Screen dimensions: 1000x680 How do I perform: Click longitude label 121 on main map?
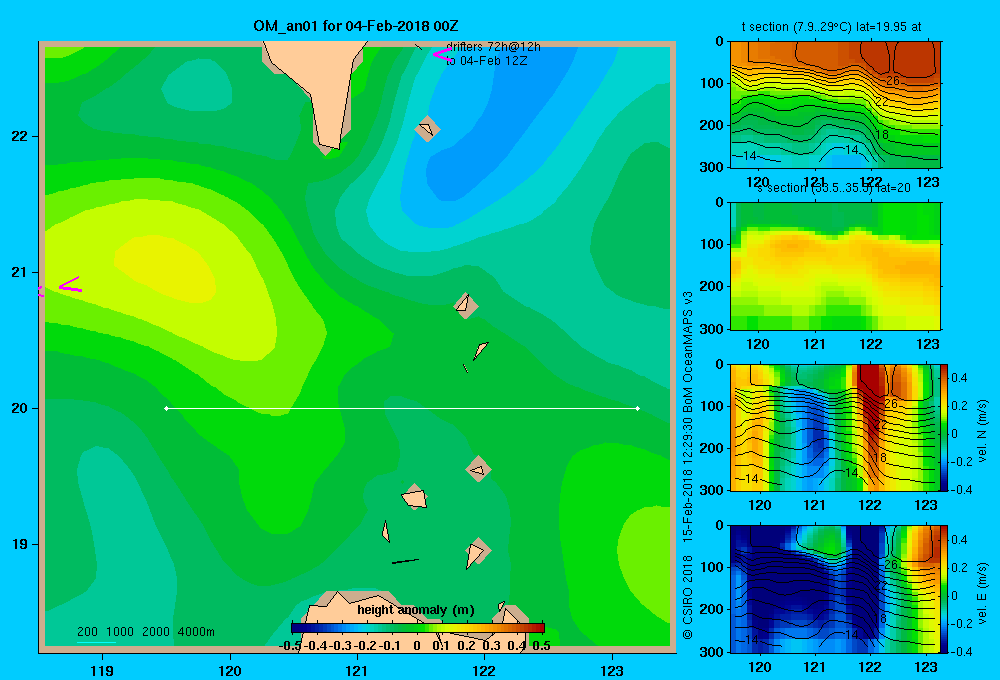357,670
